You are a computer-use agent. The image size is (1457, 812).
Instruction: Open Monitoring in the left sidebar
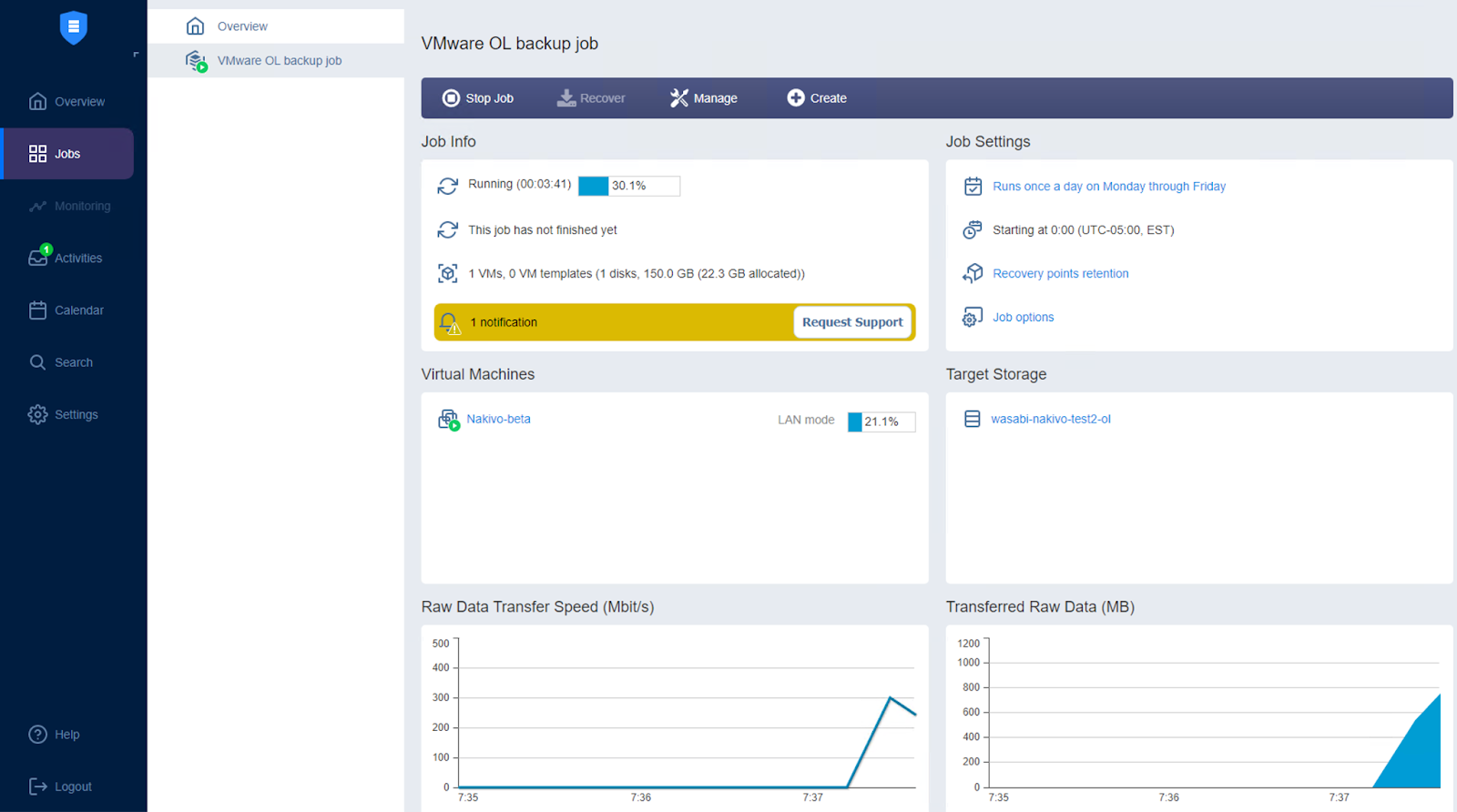click(x=68, y=206)
